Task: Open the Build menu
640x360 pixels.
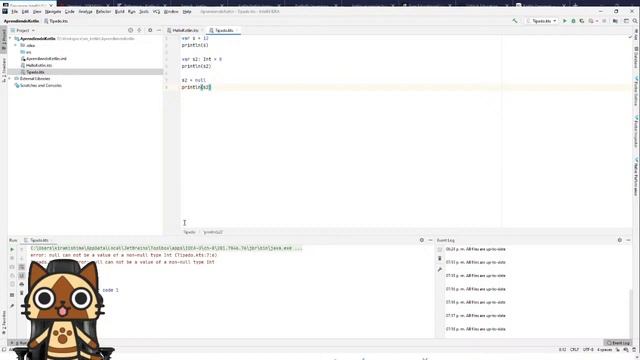Action: [x=120, y=12]
